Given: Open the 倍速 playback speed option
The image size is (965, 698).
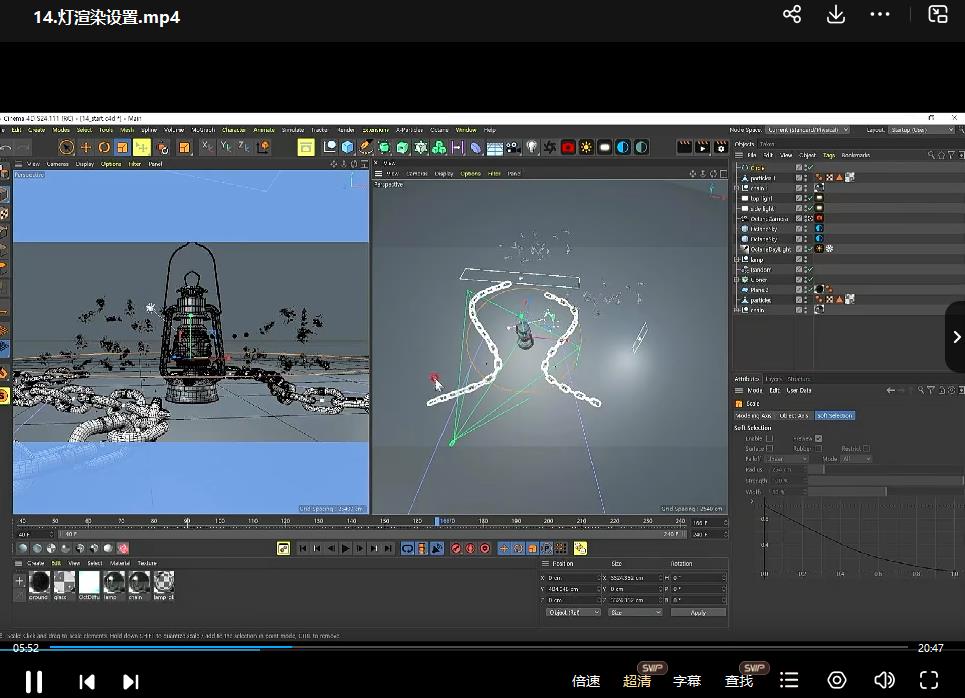Looking at the screenshot, I should (586, 681).
